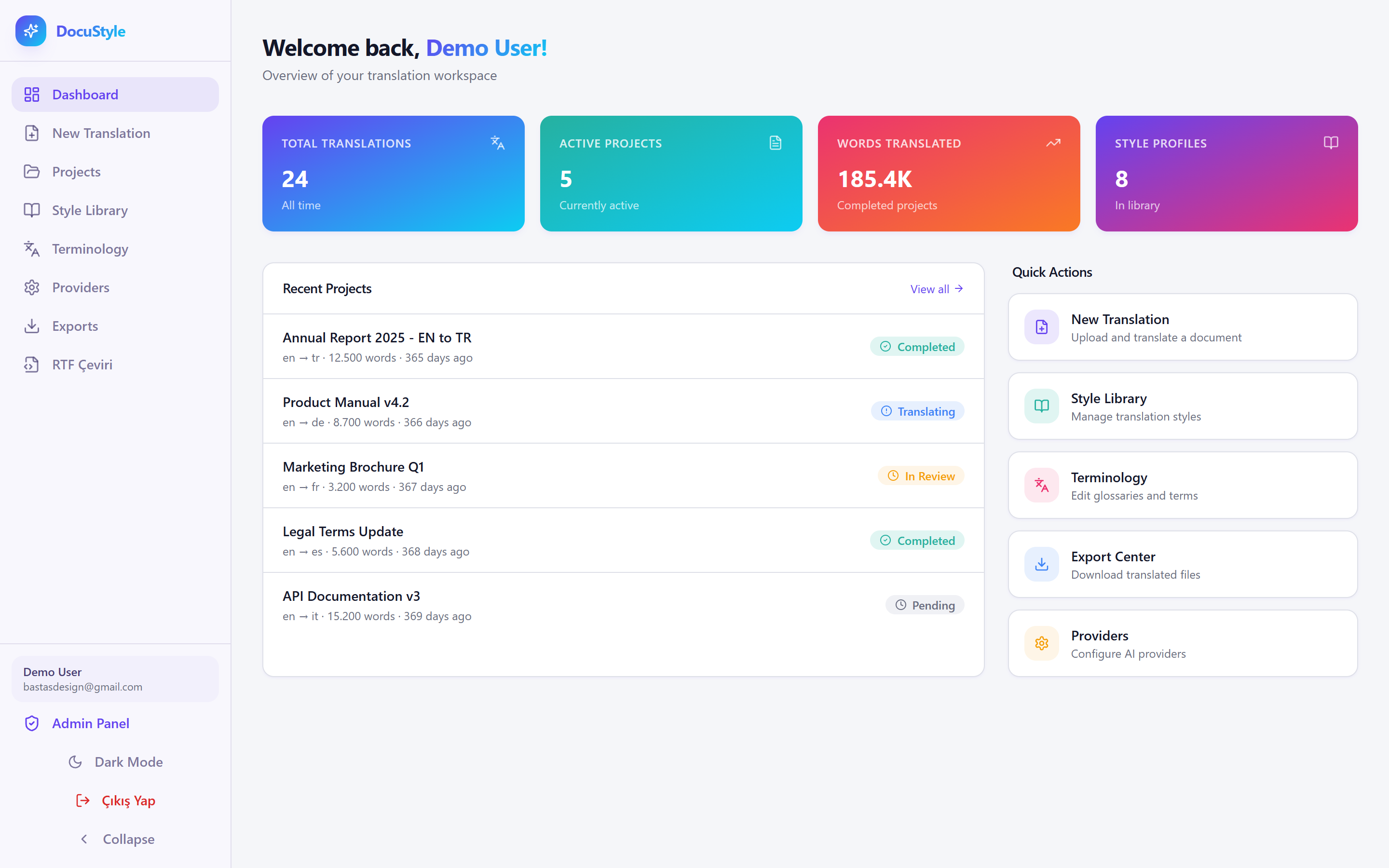Select the New Translation icon in sidebar
Image resolution: width=1389 pixels, height=868 pixels.
31,133
